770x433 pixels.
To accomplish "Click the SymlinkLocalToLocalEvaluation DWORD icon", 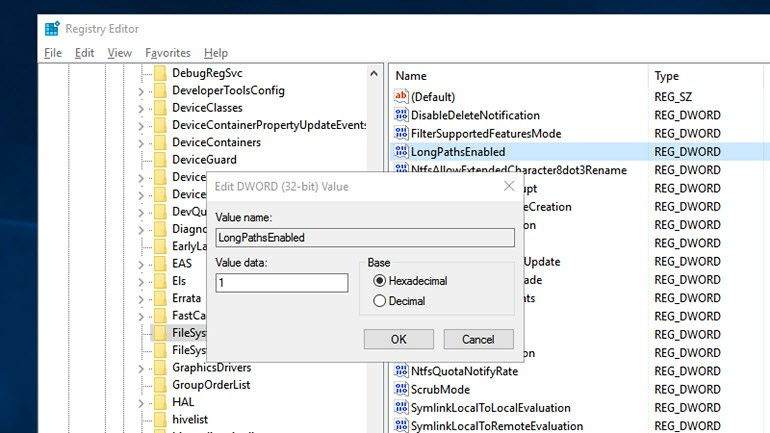I will [x=401, y=407].
